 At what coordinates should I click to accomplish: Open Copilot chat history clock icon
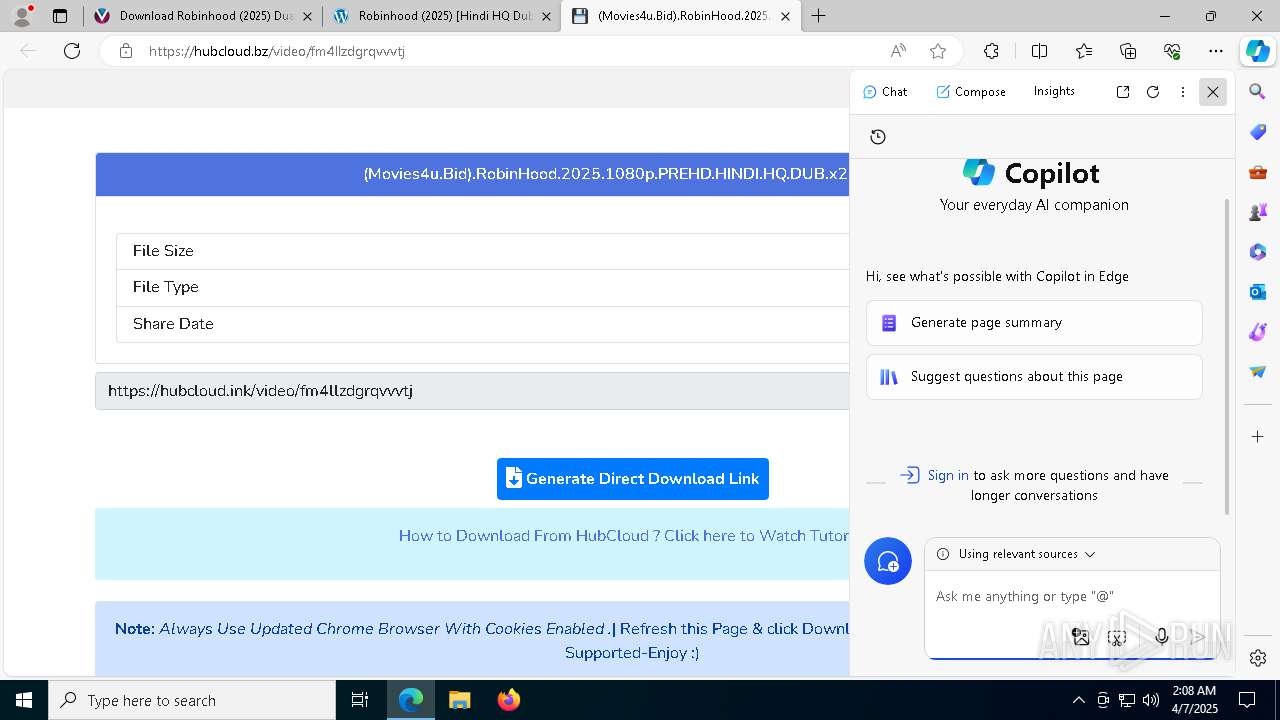click(x=878, y=137)
